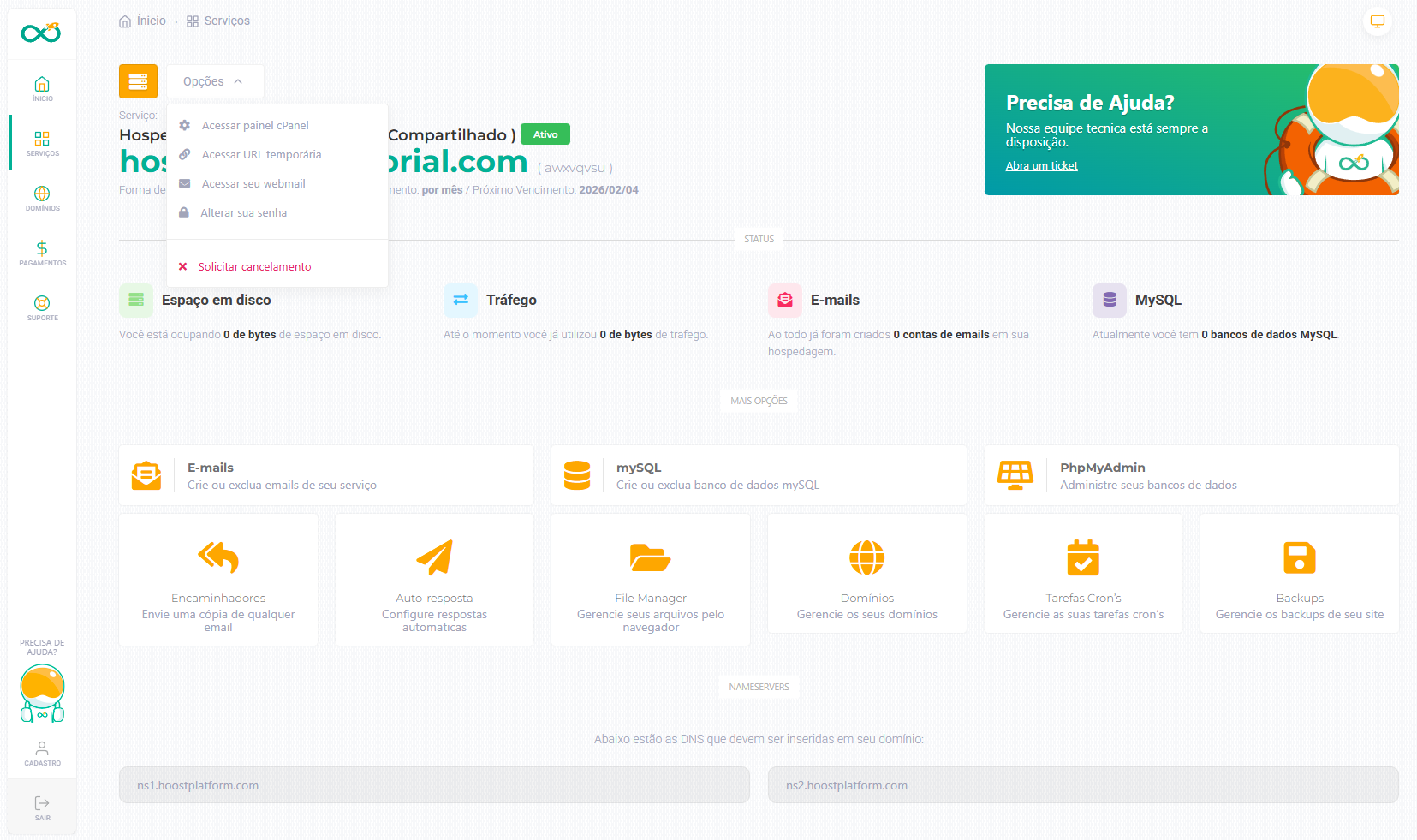This screenshot has height=840, width=1417.
Task: Open the File Manager tile
Action: (651, 579)
